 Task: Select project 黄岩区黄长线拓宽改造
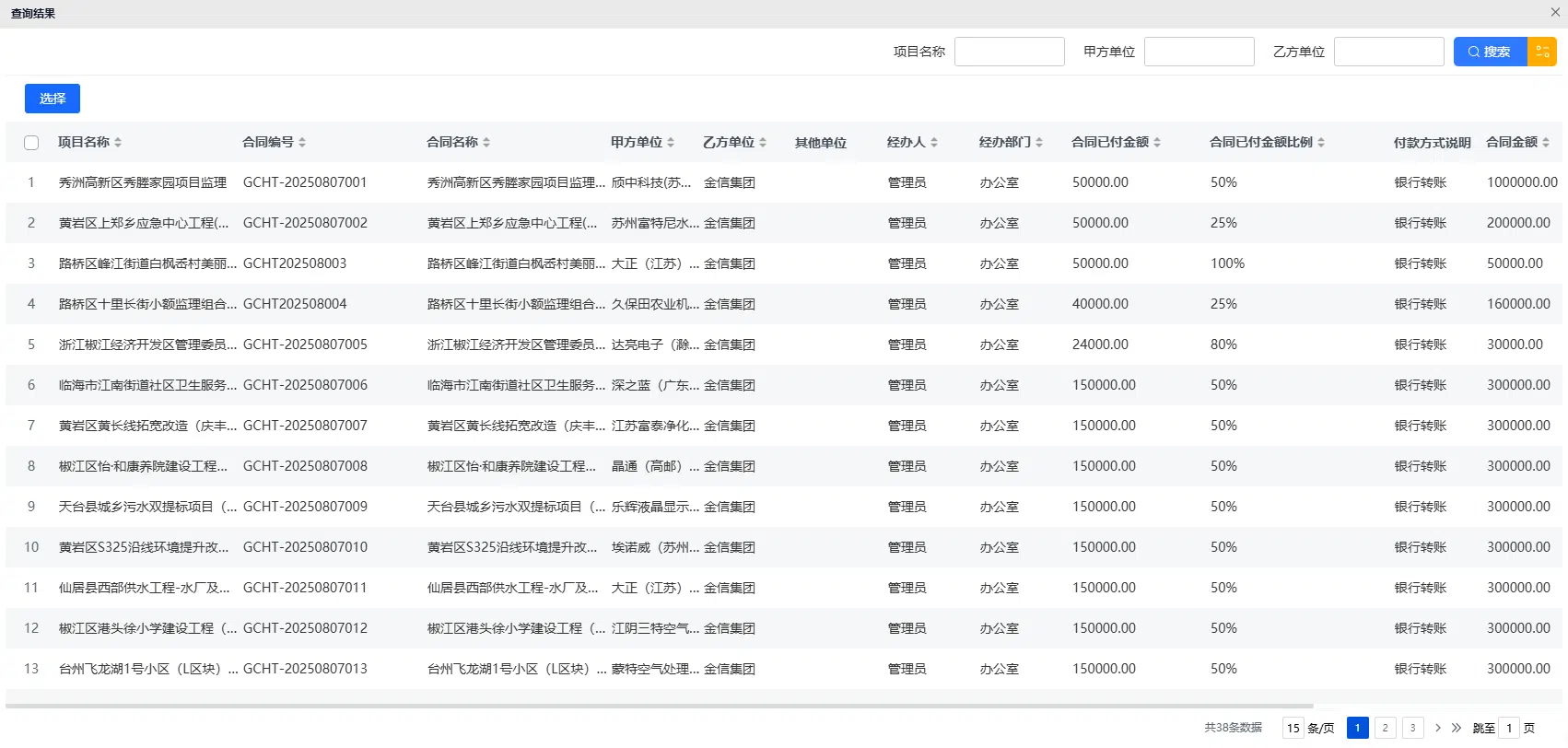click(x=148, y=426)
